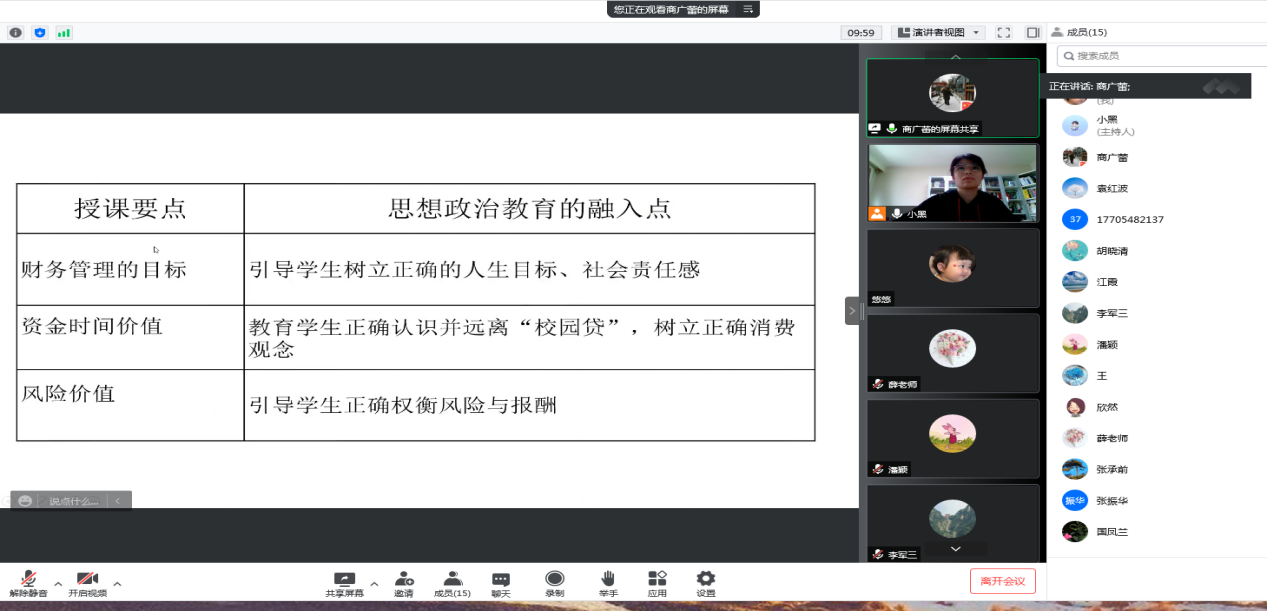Unmute the microphone (解除静音)

(29, 580)
